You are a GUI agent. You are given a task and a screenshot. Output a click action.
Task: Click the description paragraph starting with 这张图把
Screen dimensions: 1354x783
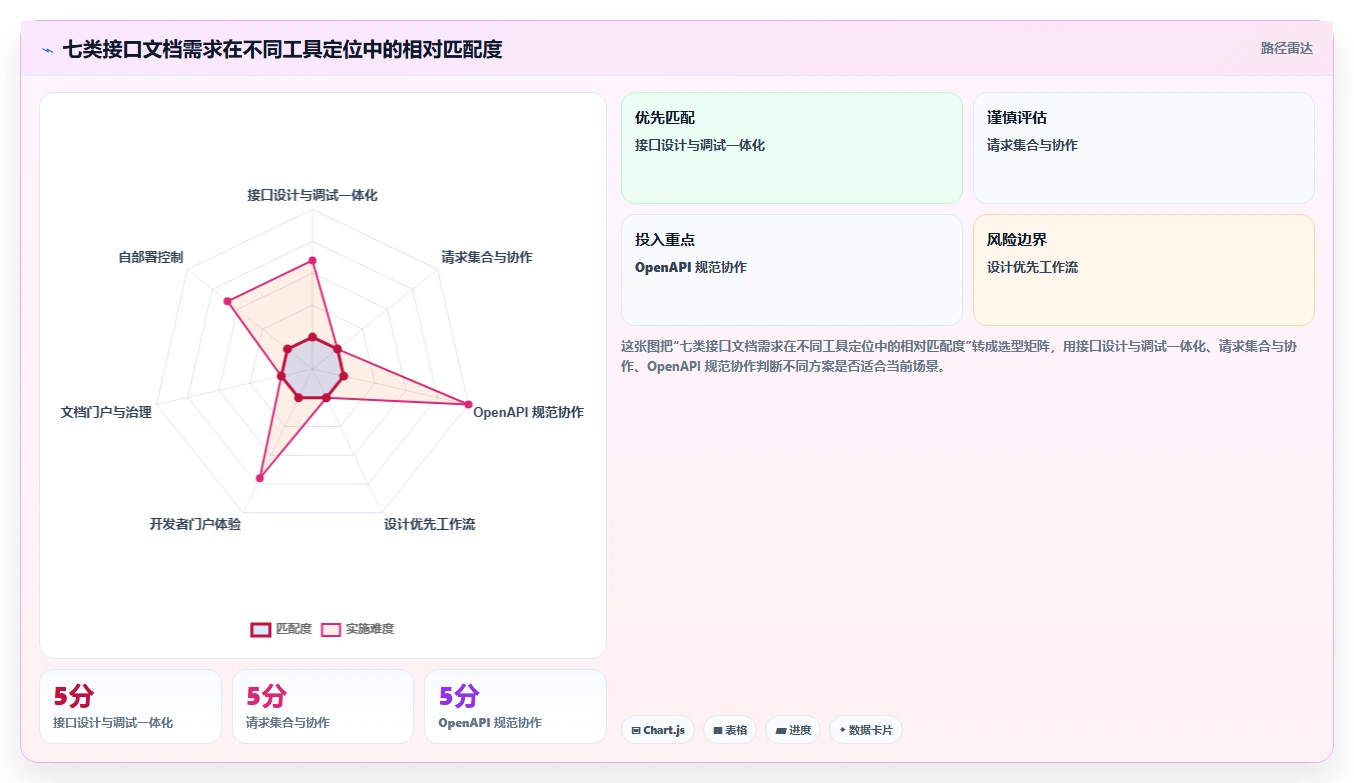[960, 356]
